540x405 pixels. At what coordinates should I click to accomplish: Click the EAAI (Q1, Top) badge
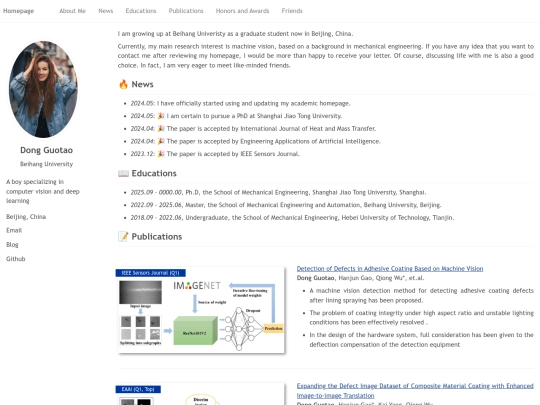pos(138,389)
